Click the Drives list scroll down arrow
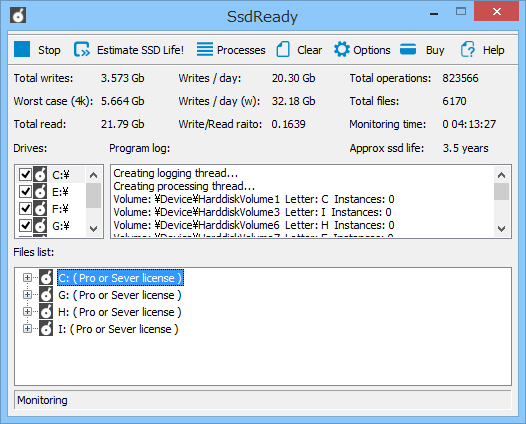The width and height of the screenshot is (526, 424). 94,229
